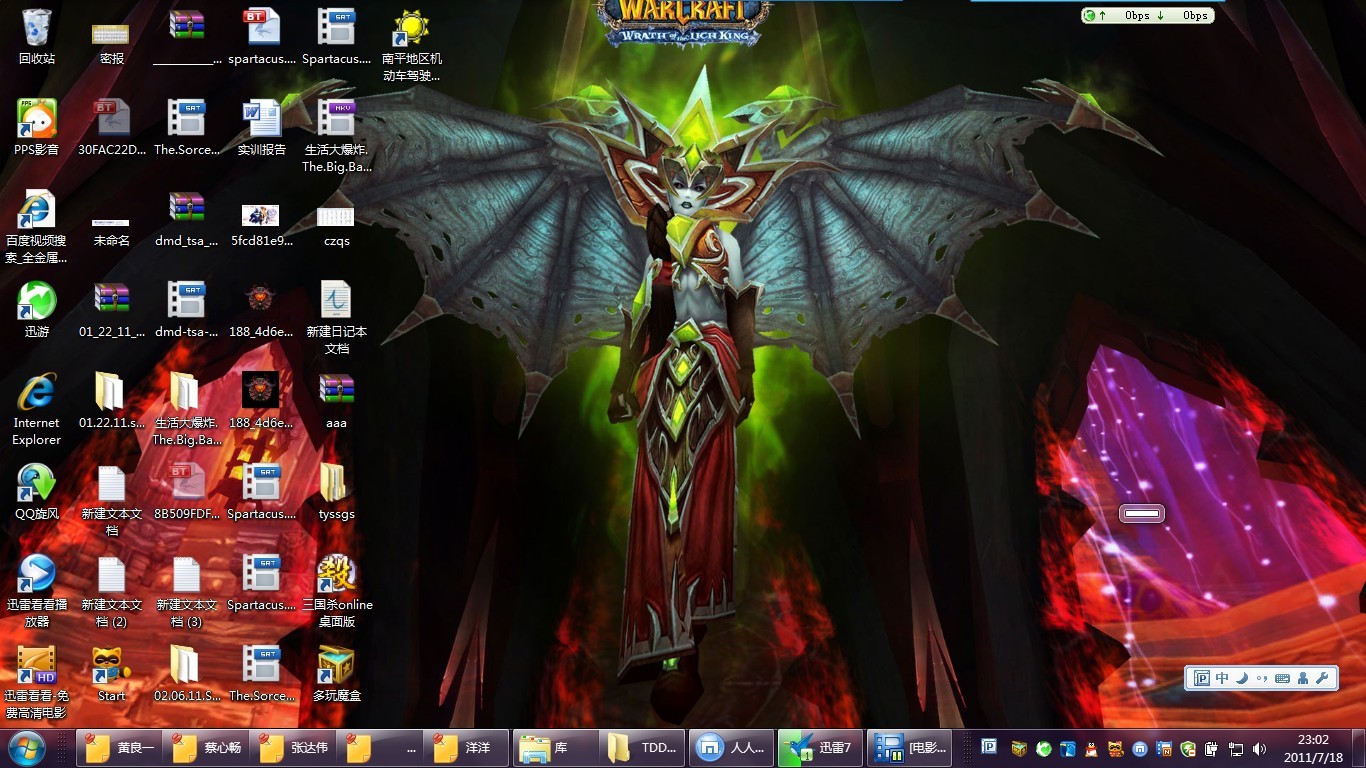Open the volume speaker tray icon
This screenshot has height=768, width=1366.
click(x=1259, y=748)
